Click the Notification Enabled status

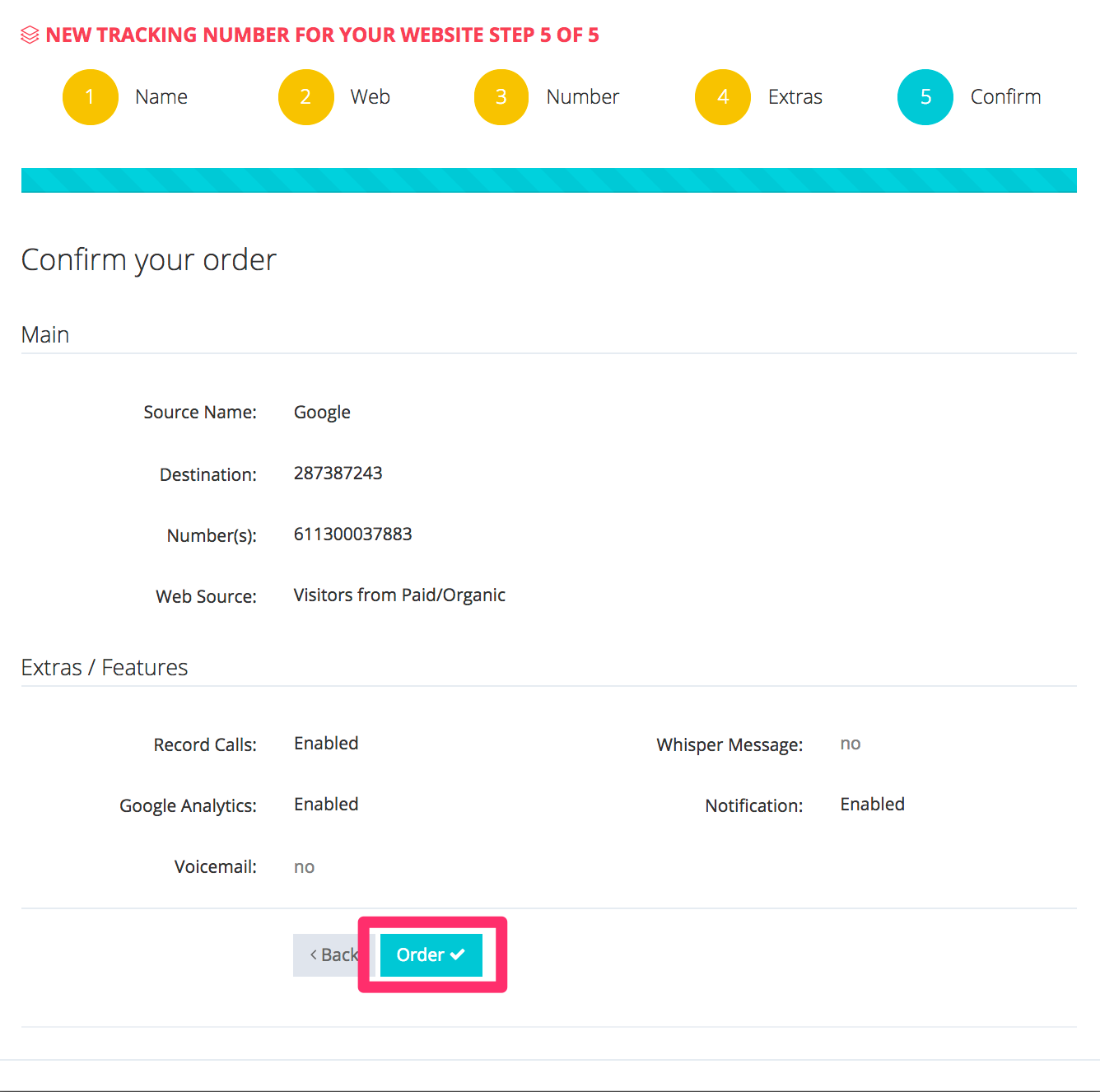tap(872, 805)
